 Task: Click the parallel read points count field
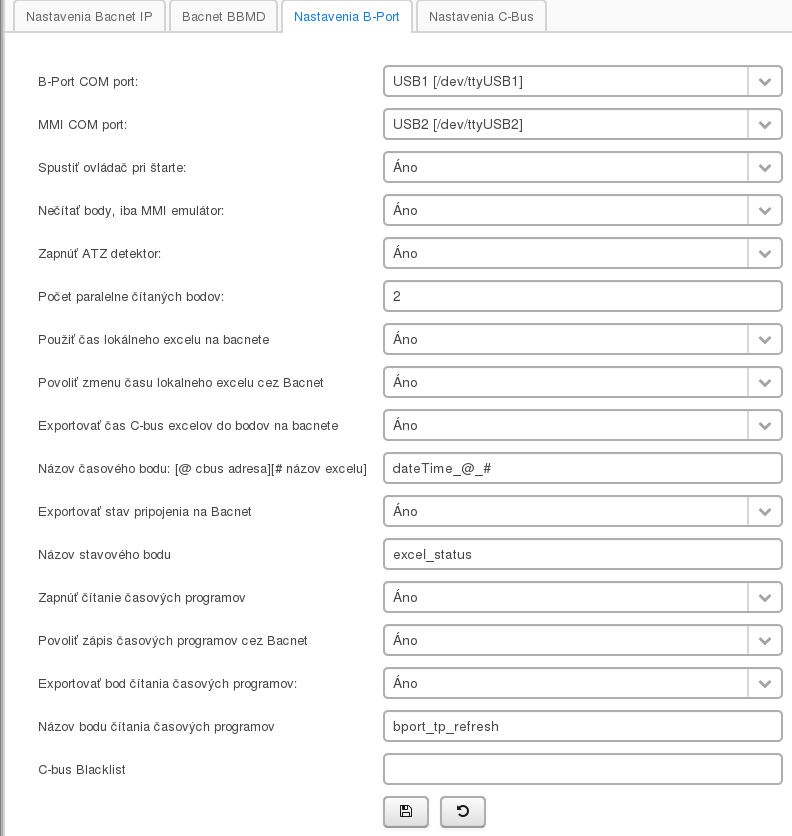point(582,297)
